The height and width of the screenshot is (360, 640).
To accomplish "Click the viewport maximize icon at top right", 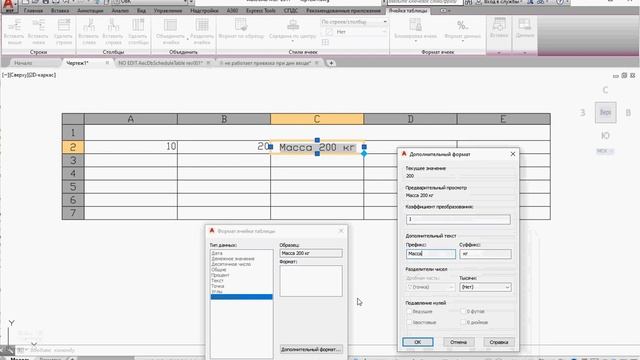I will [624, 76].
